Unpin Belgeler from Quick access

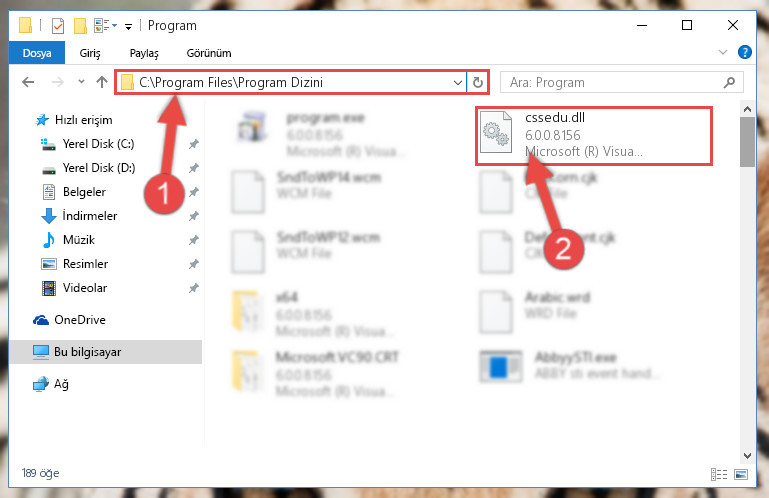194,192
